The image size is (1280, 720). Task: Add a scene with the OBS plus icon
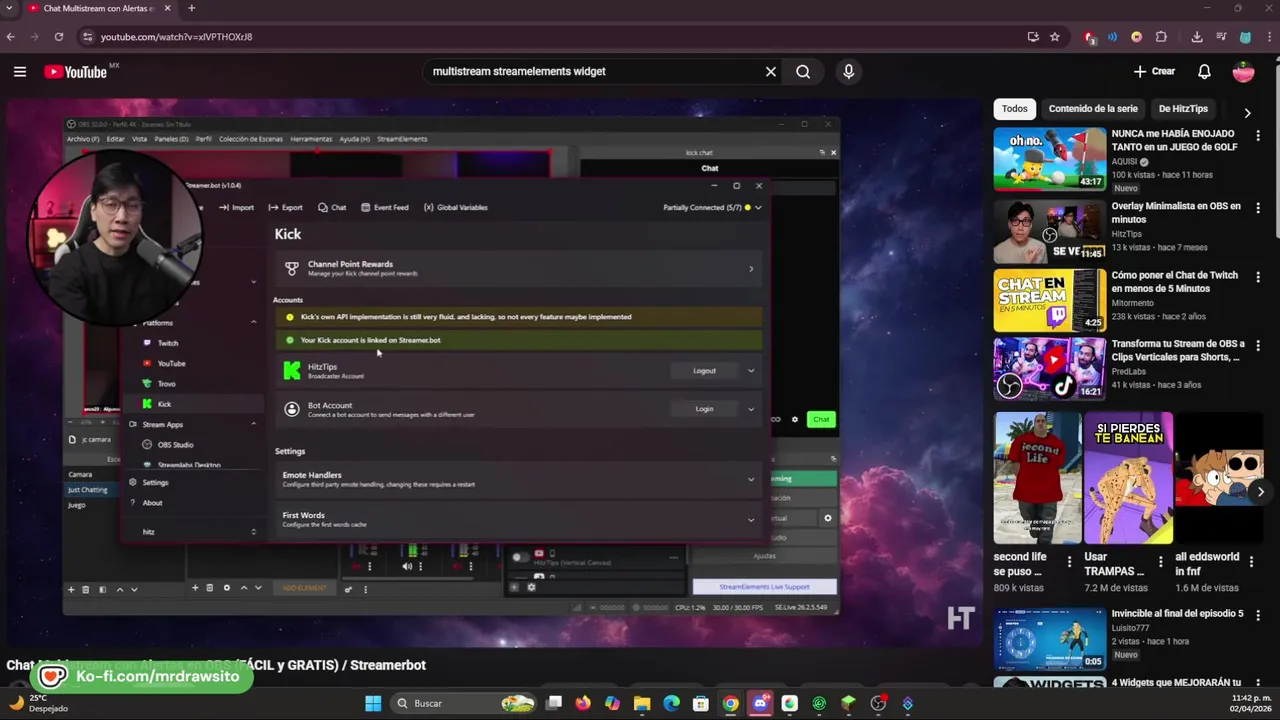[71, 589]
